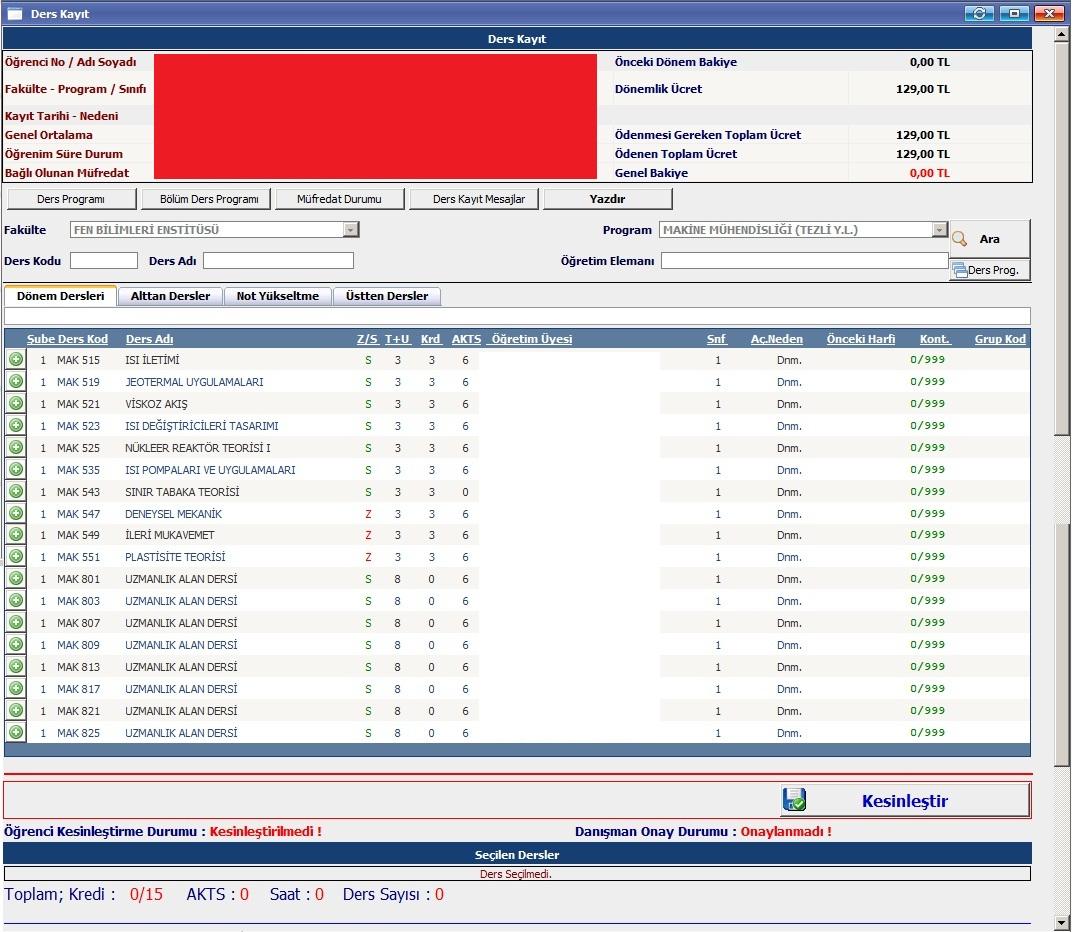The height and width of the screenshot is (932, 1074).
Task: Click plus icon for MAK 807 row
Action: click(15, 622)
